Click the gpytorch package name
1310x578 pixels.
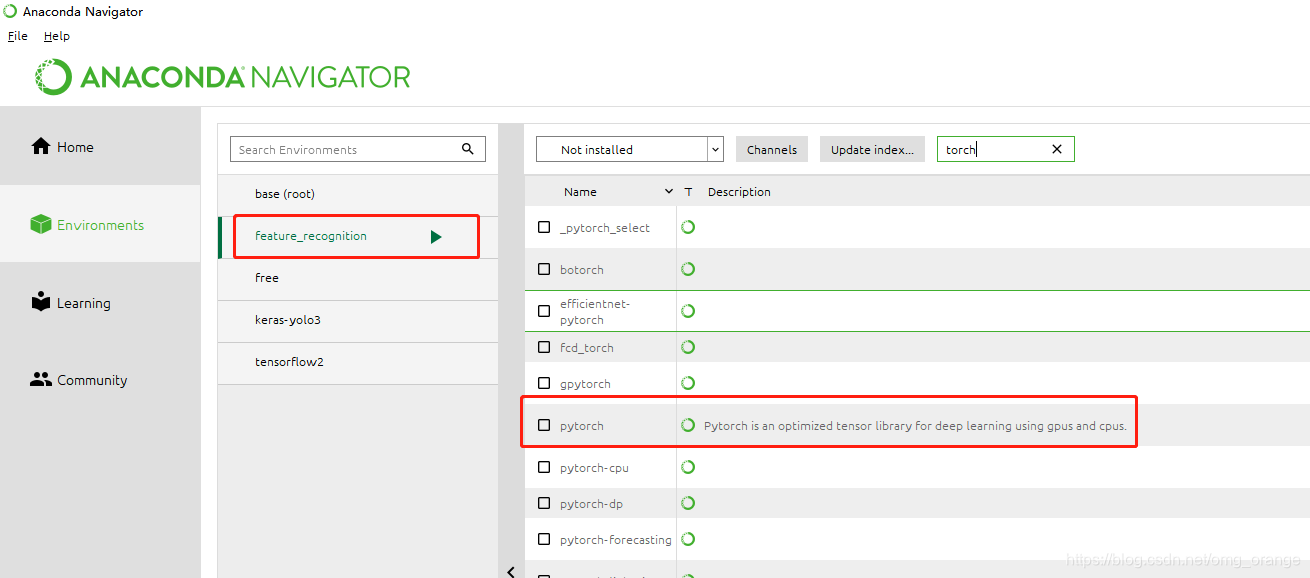[585, 384]
